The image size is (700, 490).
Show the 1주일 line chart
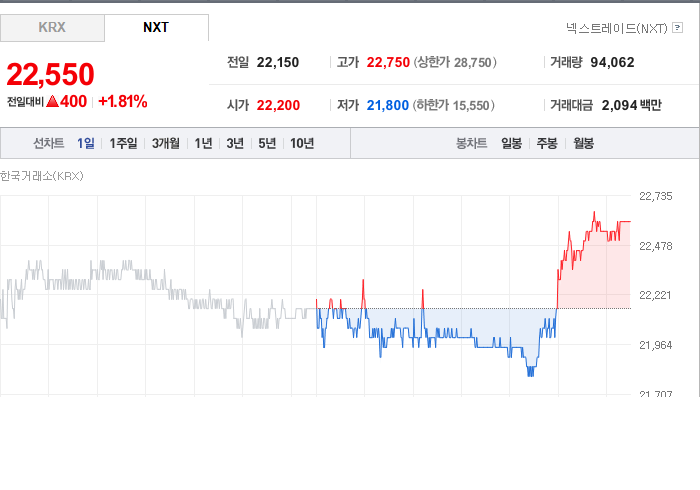pos(123,143)
